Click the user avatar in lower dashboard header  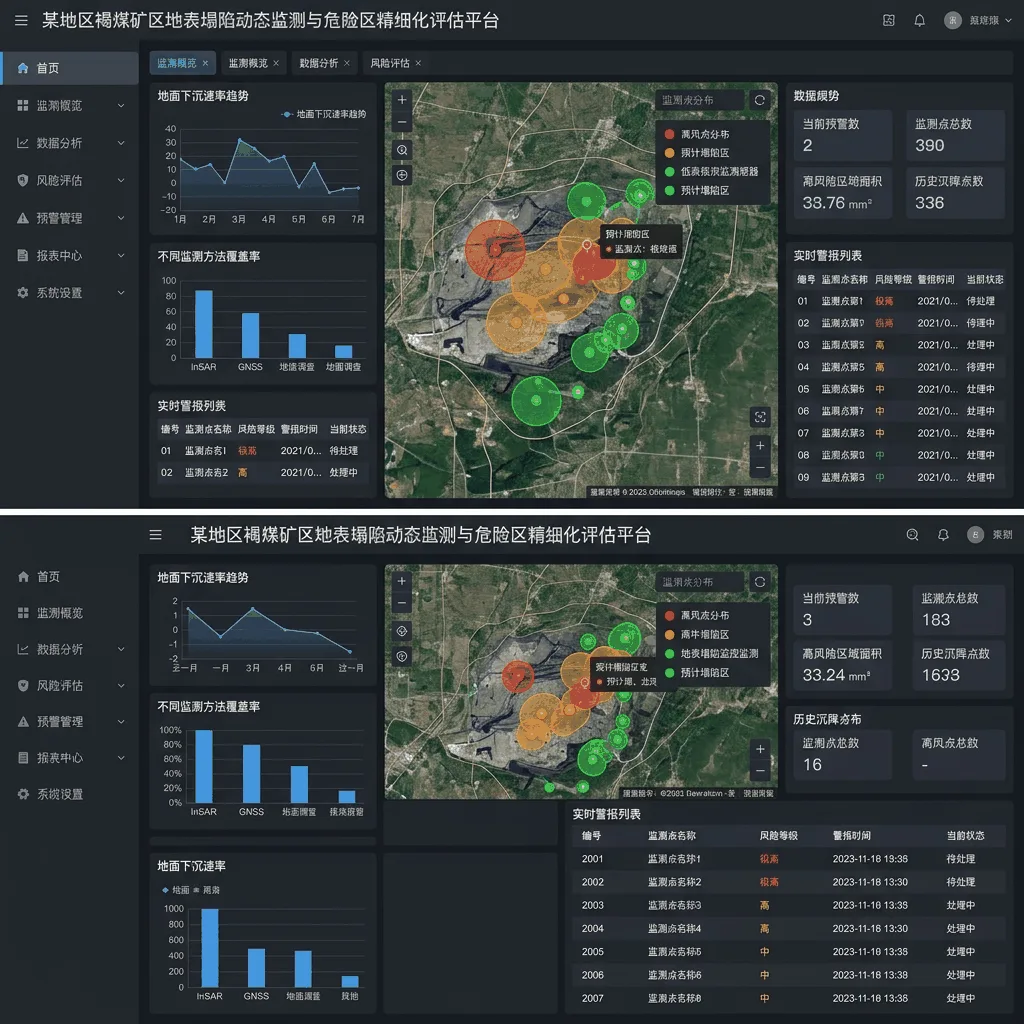975,535
